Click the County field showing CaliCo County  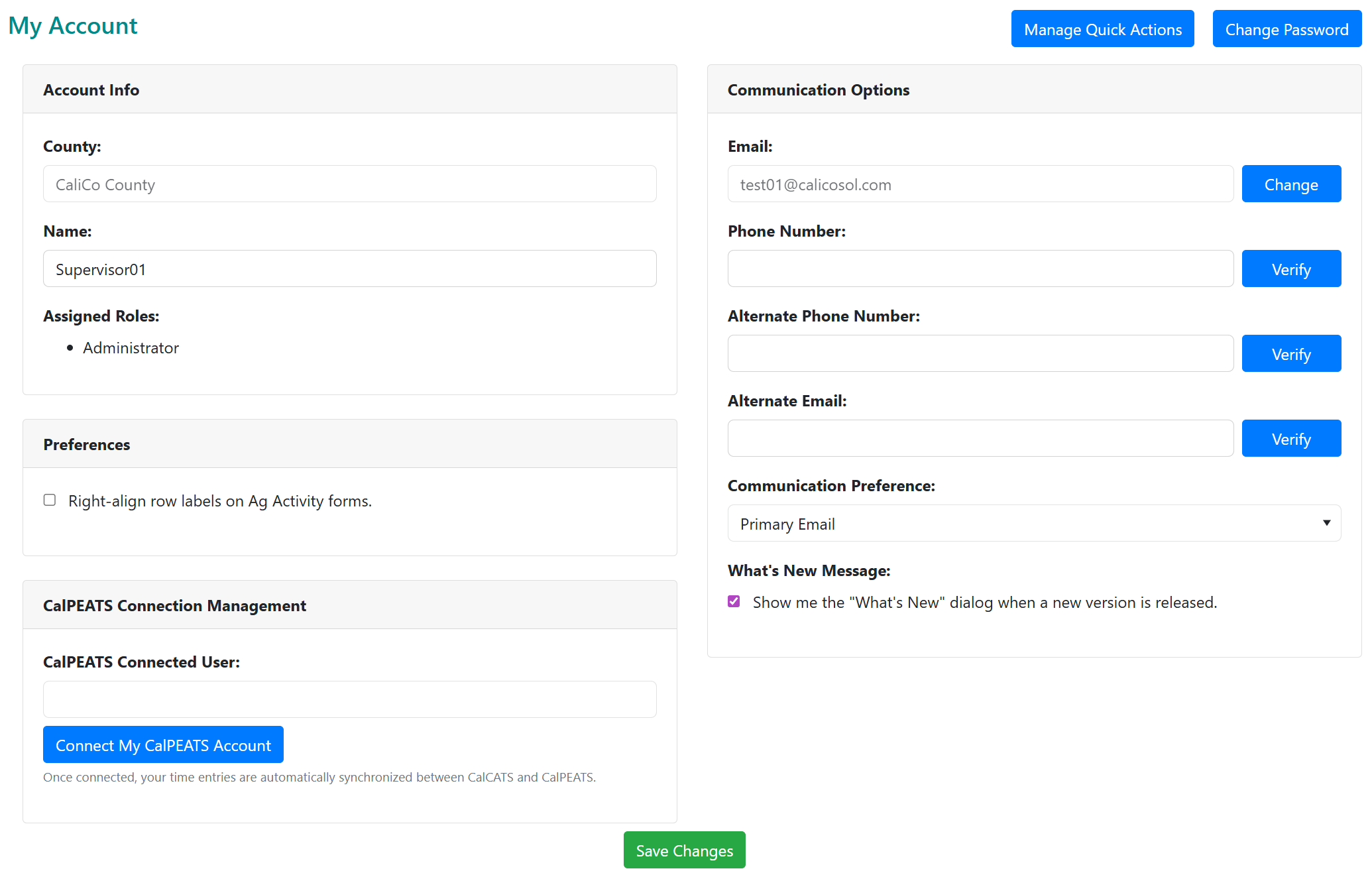tap(349, 184)
